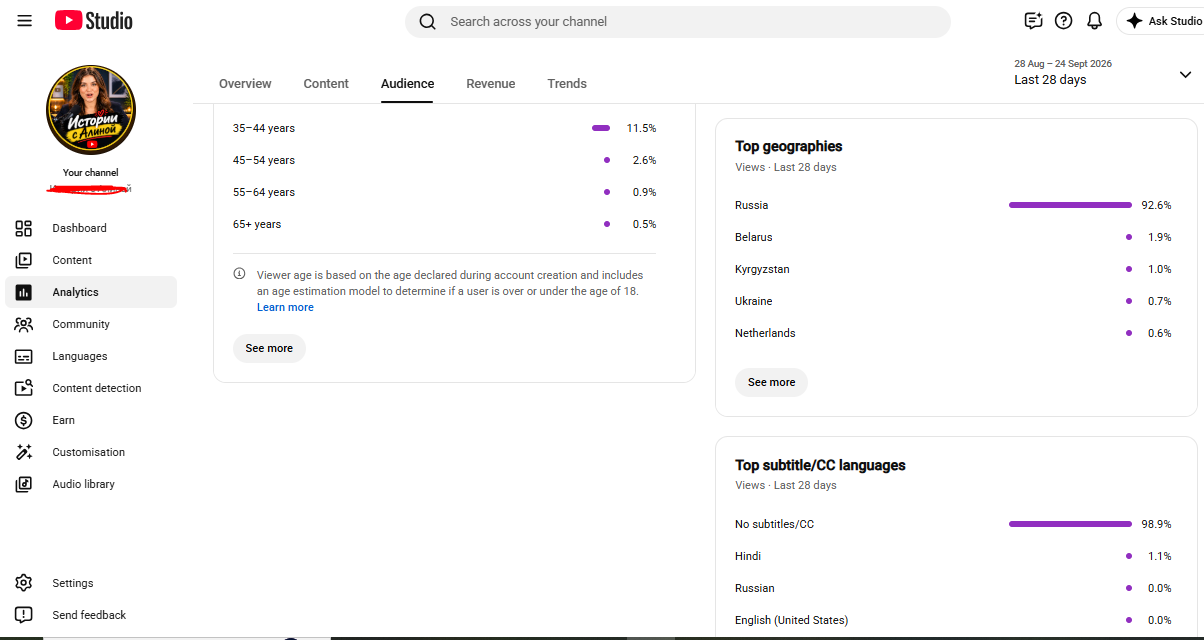Click See more under Top geographies
The width and height of the screenshot is (1204, 640).
click(x=772, y=382)
